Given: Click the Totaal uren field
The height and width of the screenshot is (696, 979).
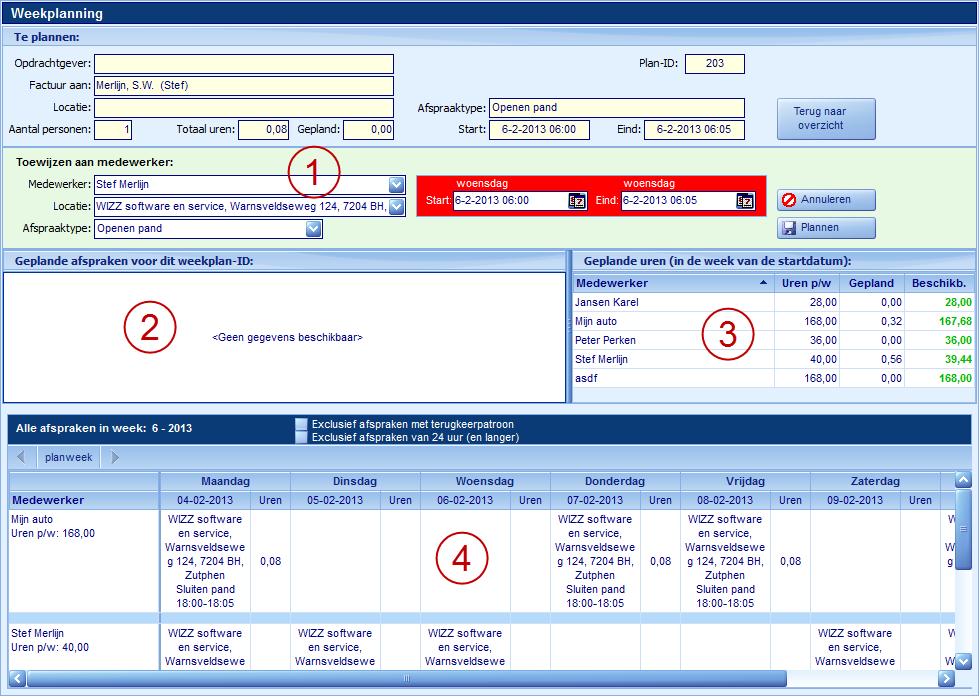Looking at the screenshot, I should click(263, 130).
